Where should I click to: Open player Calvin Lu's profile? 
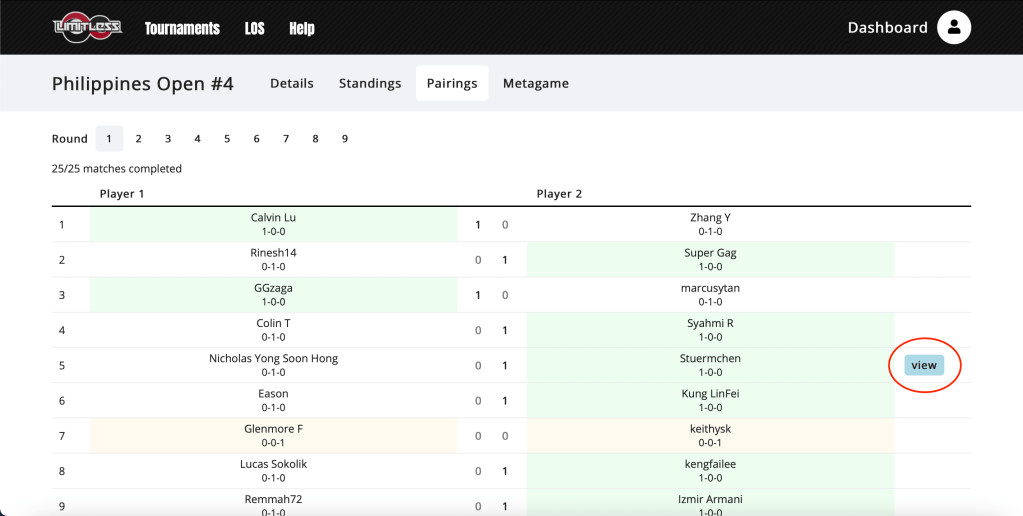point(273,218)
